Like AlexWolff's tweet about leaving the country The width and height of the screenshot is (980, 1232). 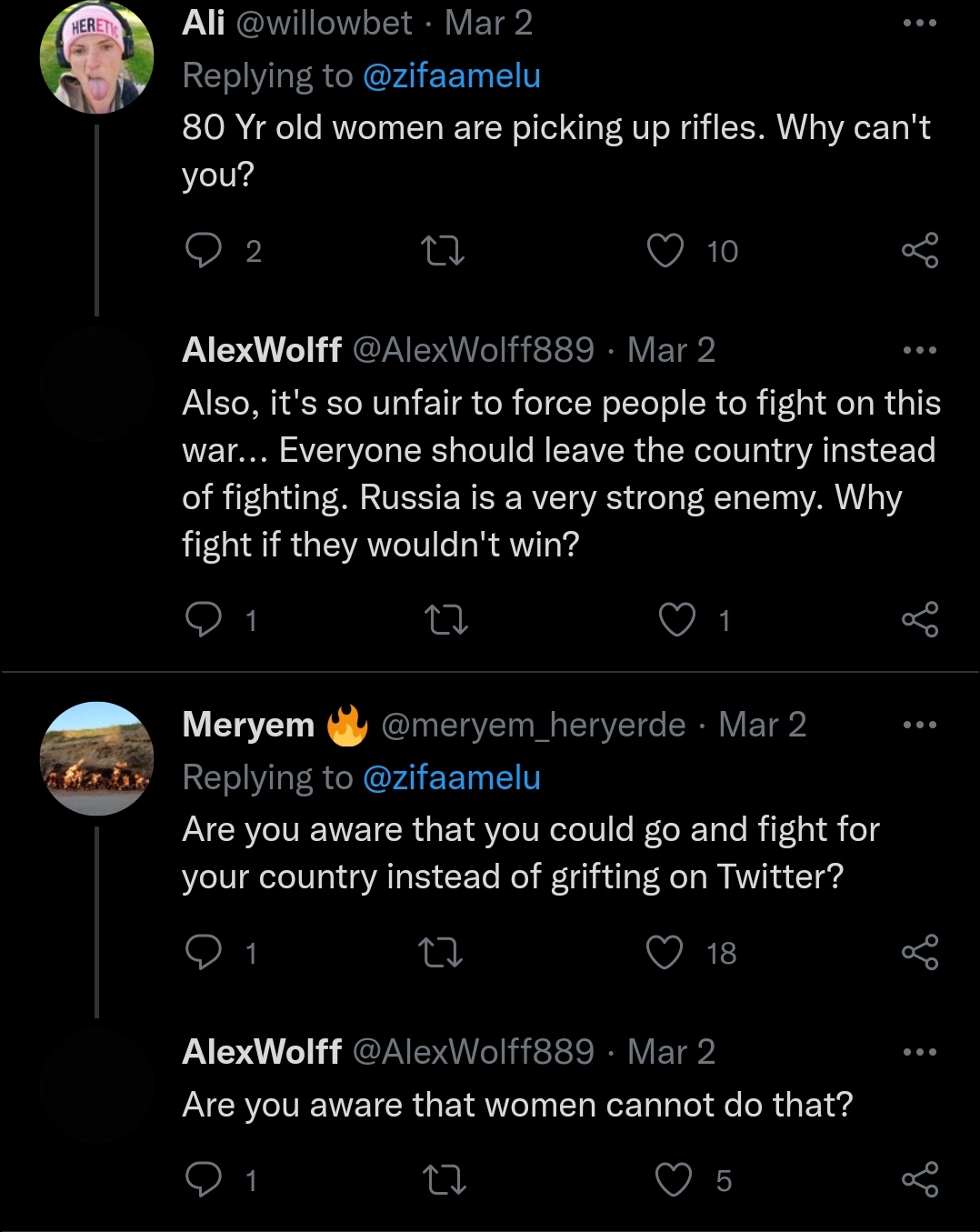[677, 619]
